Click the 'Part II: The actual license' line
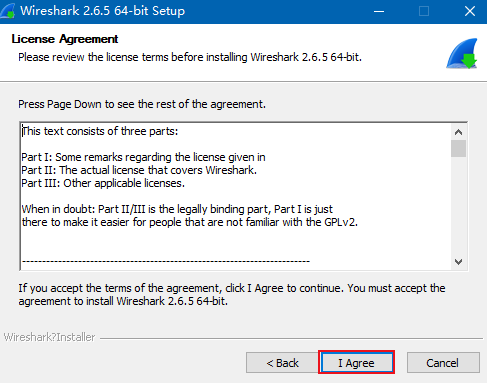 click(x=139, y=170)
